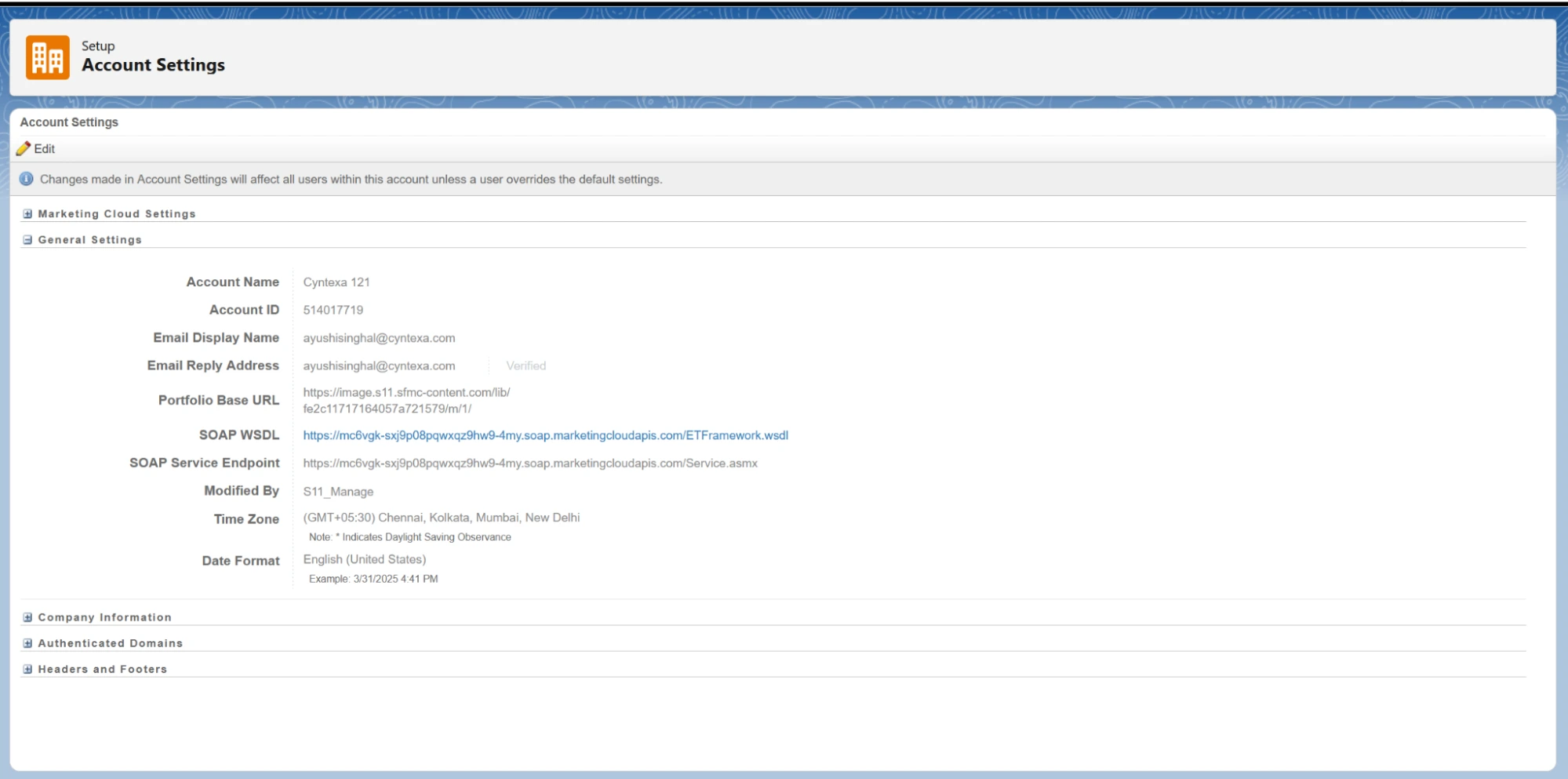Click the Email Reply Address value
The height and width of the screenshot is (779, 1568).
tap(379, 366)
